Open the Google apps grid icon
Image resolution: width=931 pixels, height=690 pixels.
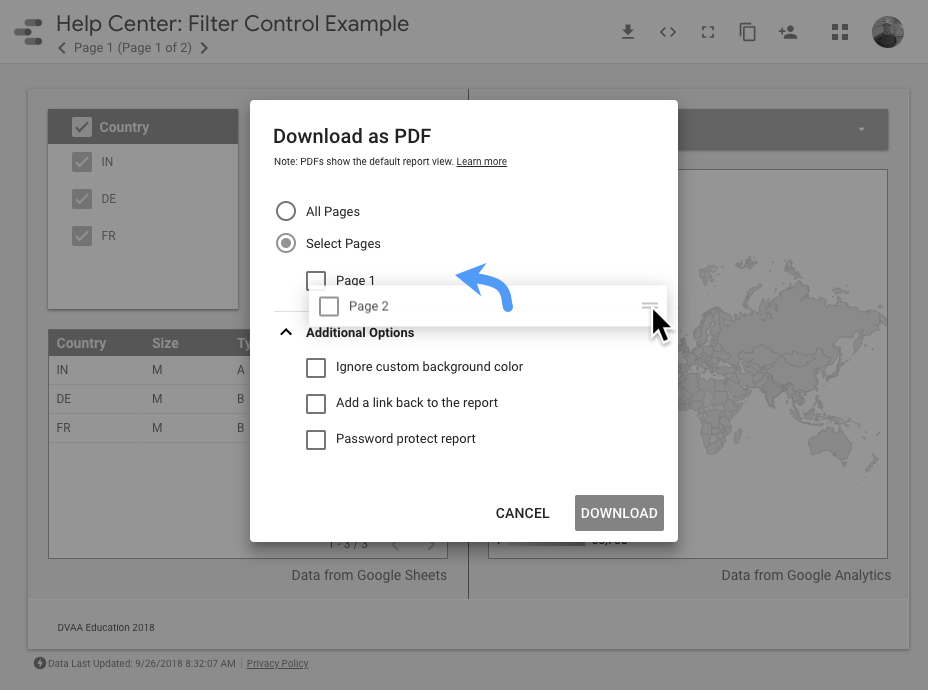coord(840,31)
